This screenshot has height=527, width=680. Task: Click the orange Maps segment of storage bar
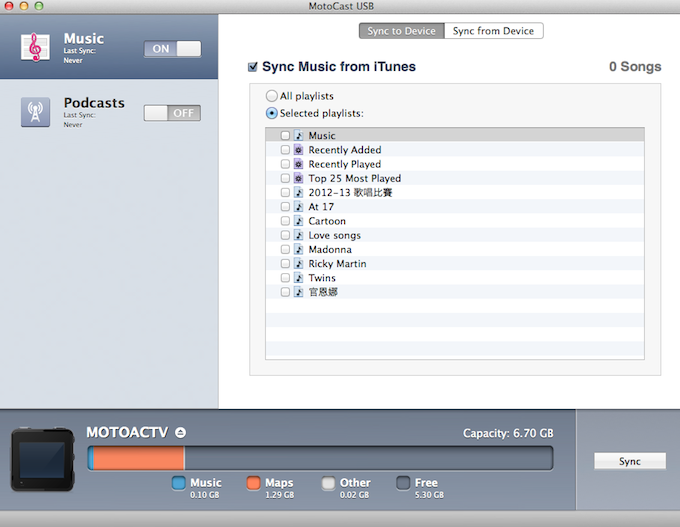[x=139, y=458]
